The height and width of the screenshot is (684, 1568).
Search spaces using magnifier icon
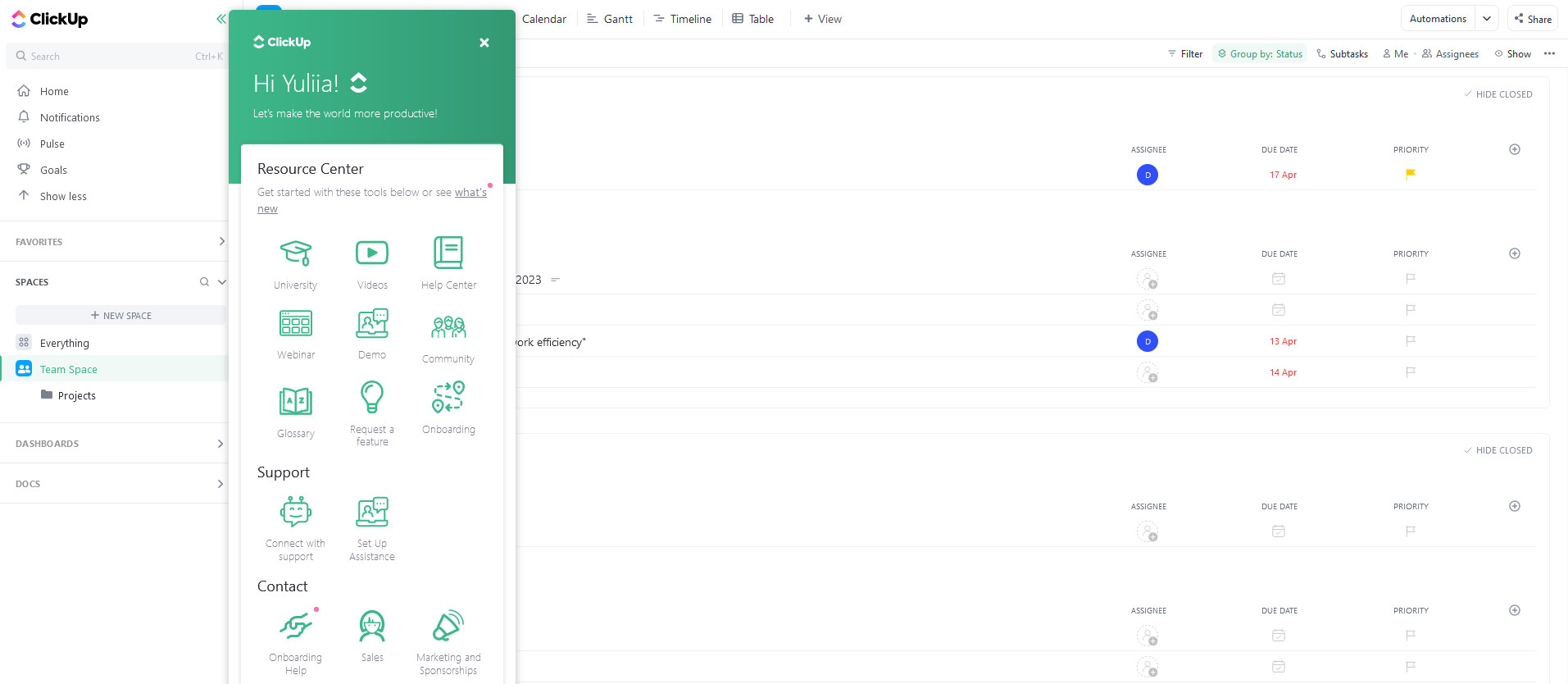click(x=204, y=282)
